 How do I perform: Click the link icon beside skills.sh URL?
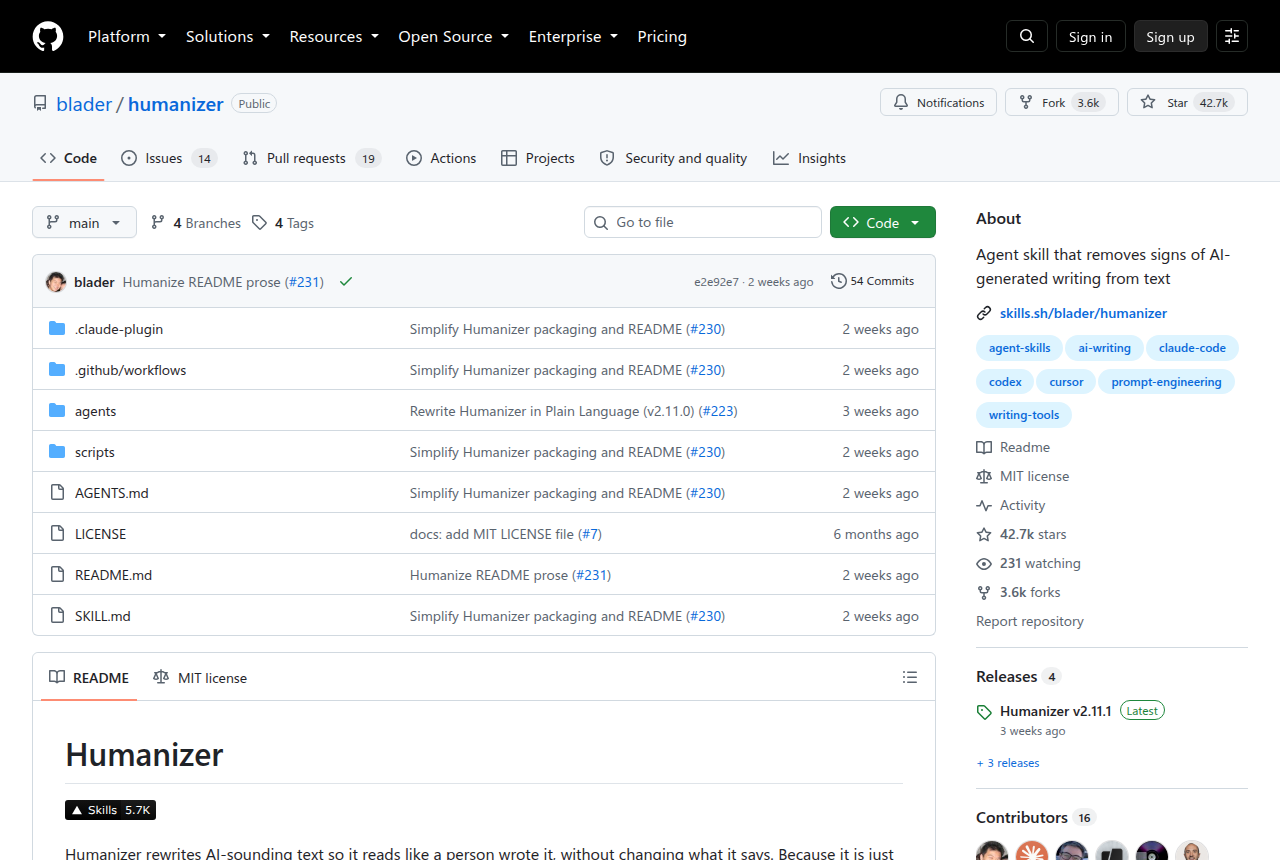pos(984,313)
